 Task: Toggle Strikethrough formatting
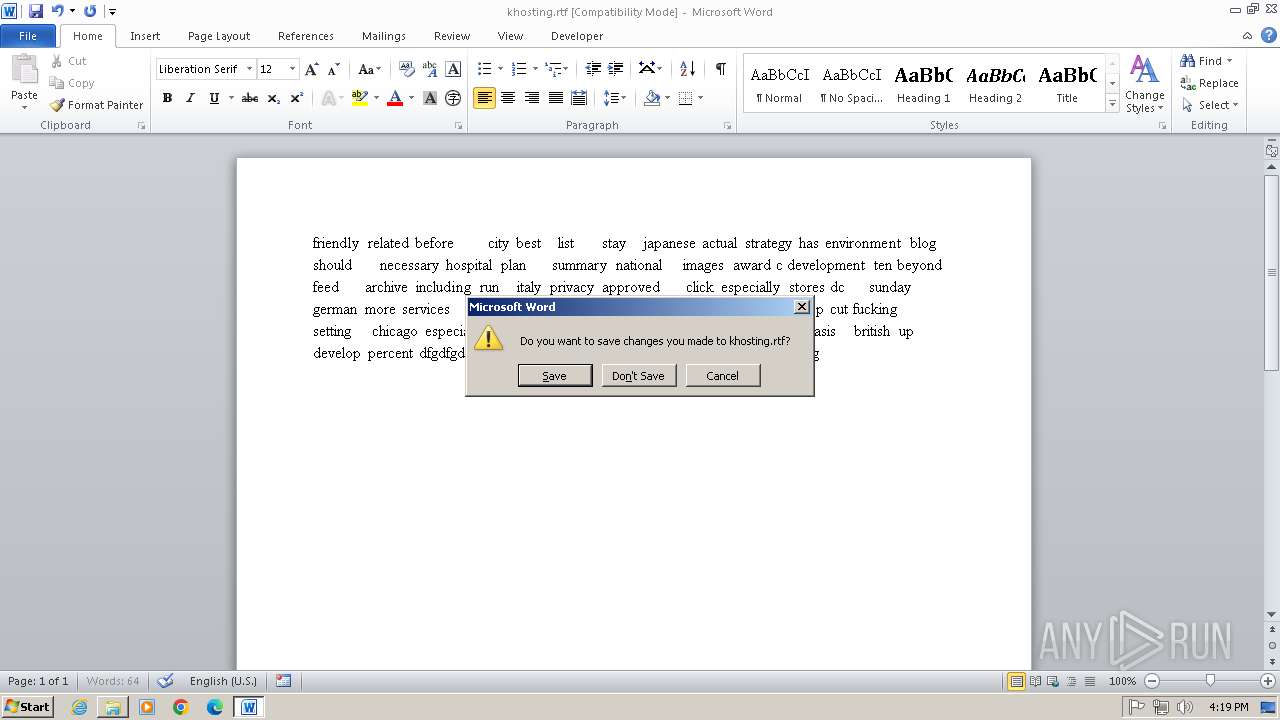pos(250,98)
